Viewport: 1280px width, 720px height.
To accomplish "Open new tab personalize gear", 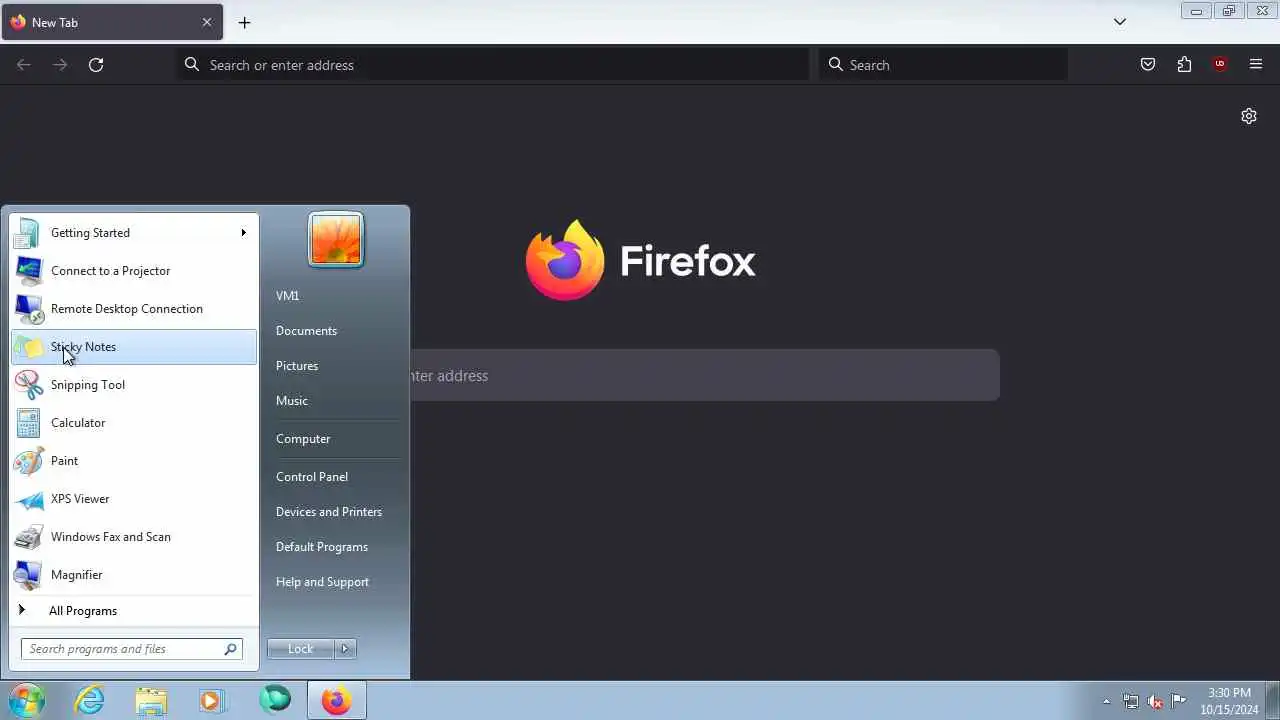I will (x=1249, y=116).
